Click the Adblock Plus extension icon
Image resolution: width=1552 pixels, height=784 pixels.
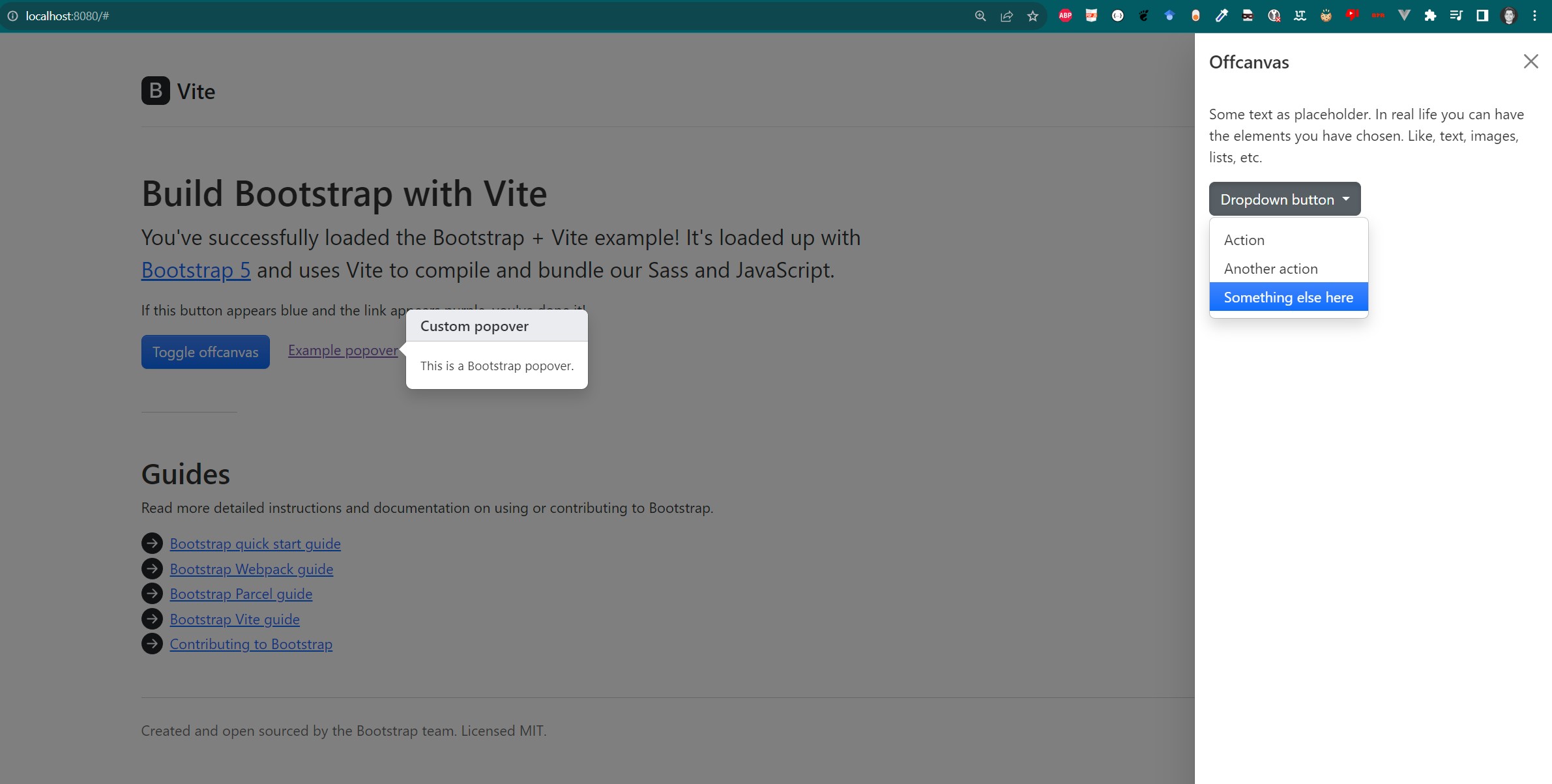1065,16
